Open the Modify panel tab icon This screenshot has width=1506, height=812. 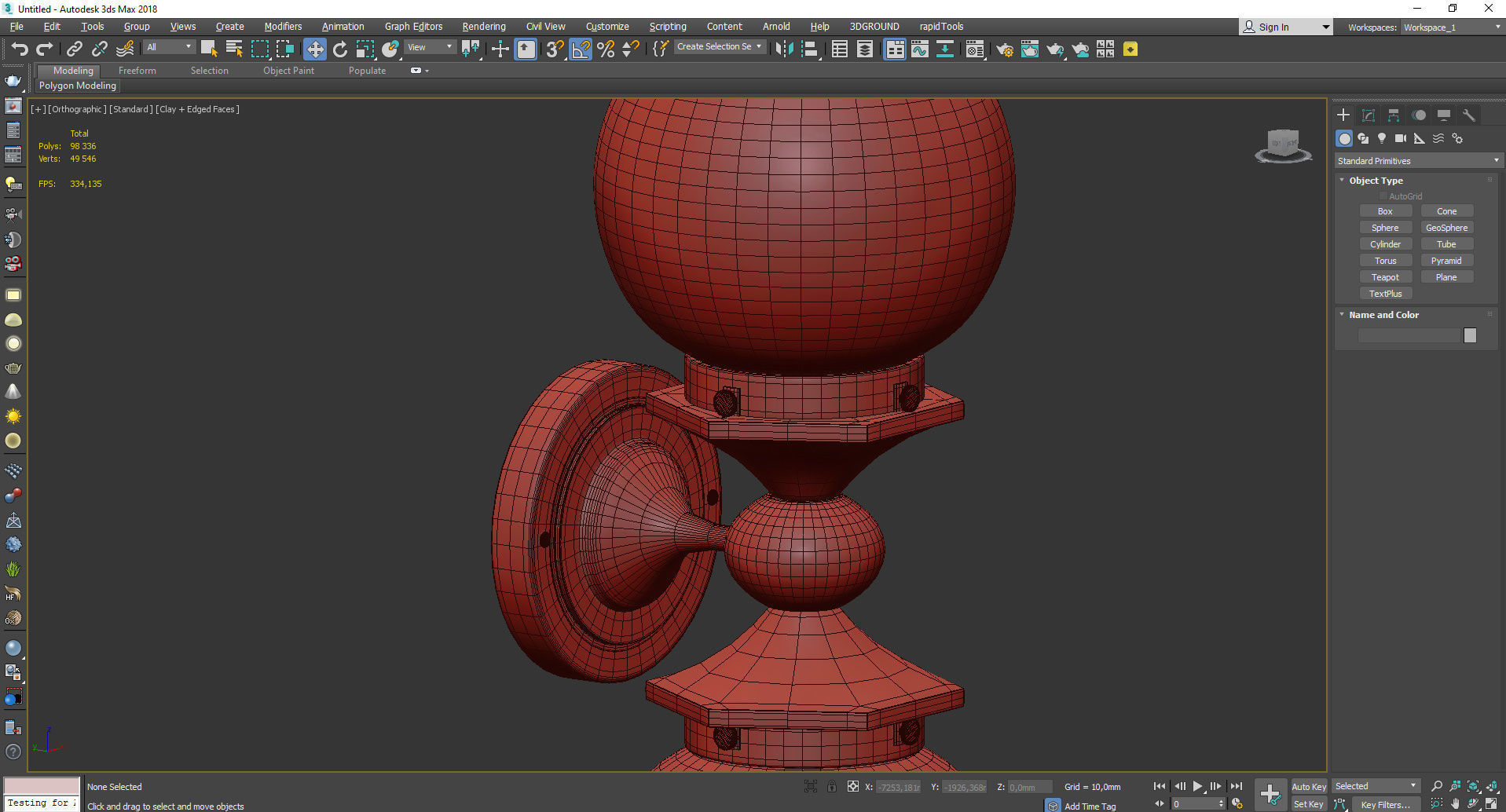[x=1369, y=115]
